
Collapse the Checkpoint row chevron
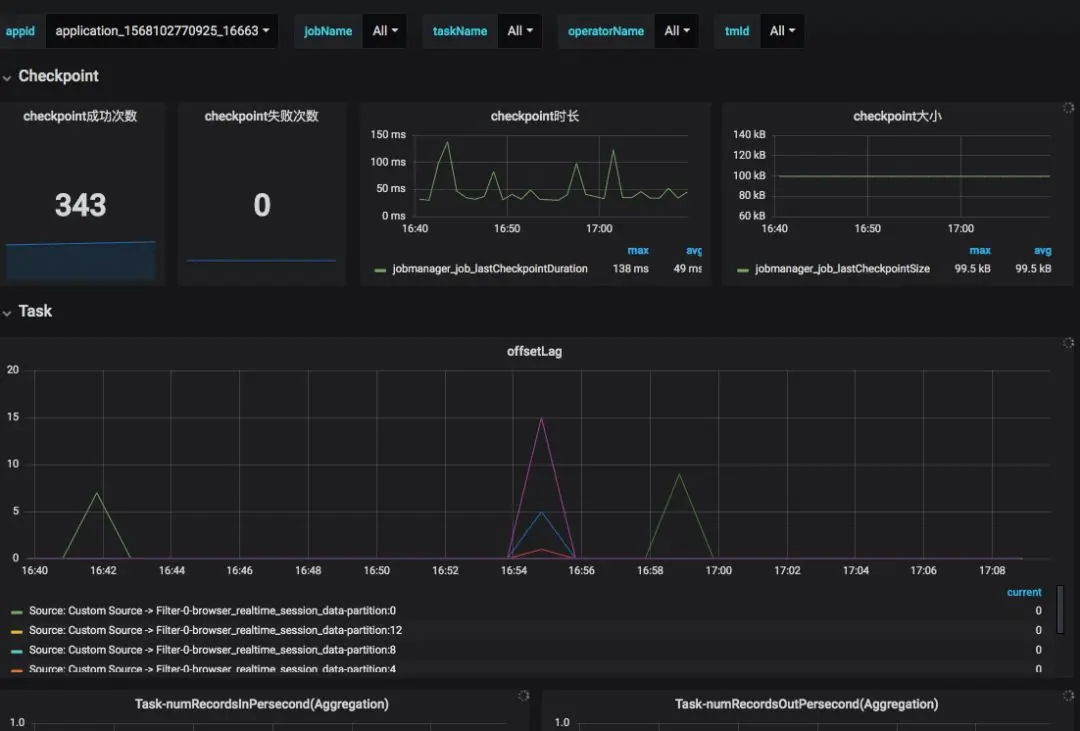(7, 78)
